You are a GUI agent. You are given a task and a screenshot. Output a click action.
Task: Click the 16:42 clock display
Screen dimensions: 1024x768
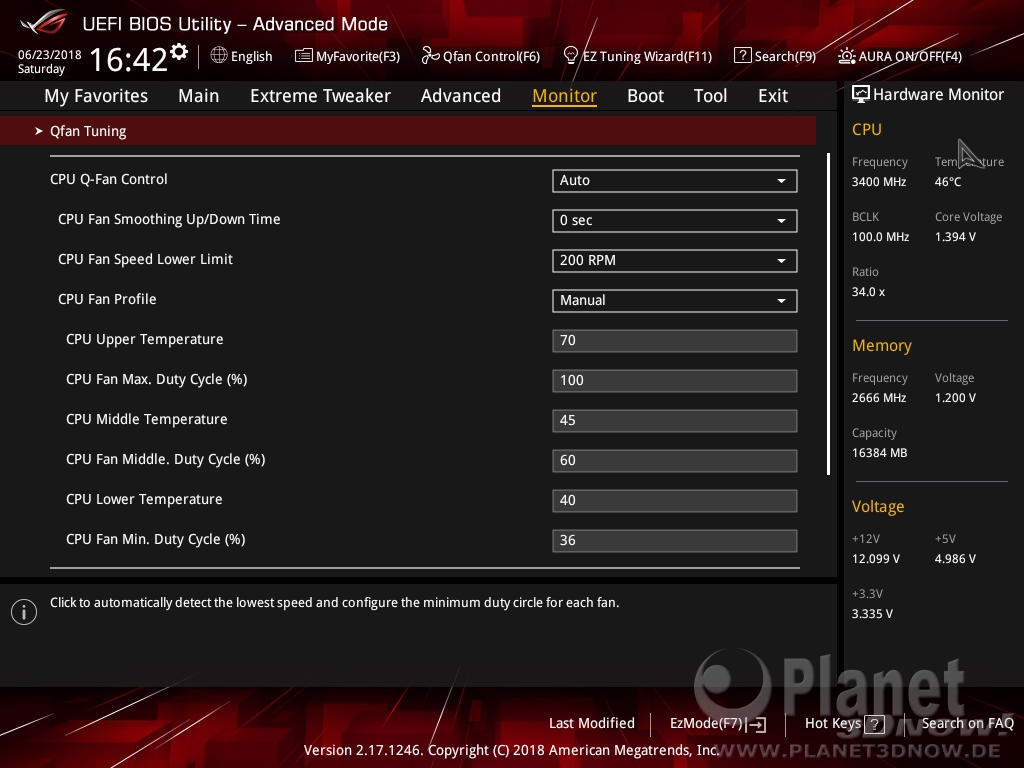click(x=129, y=59)
